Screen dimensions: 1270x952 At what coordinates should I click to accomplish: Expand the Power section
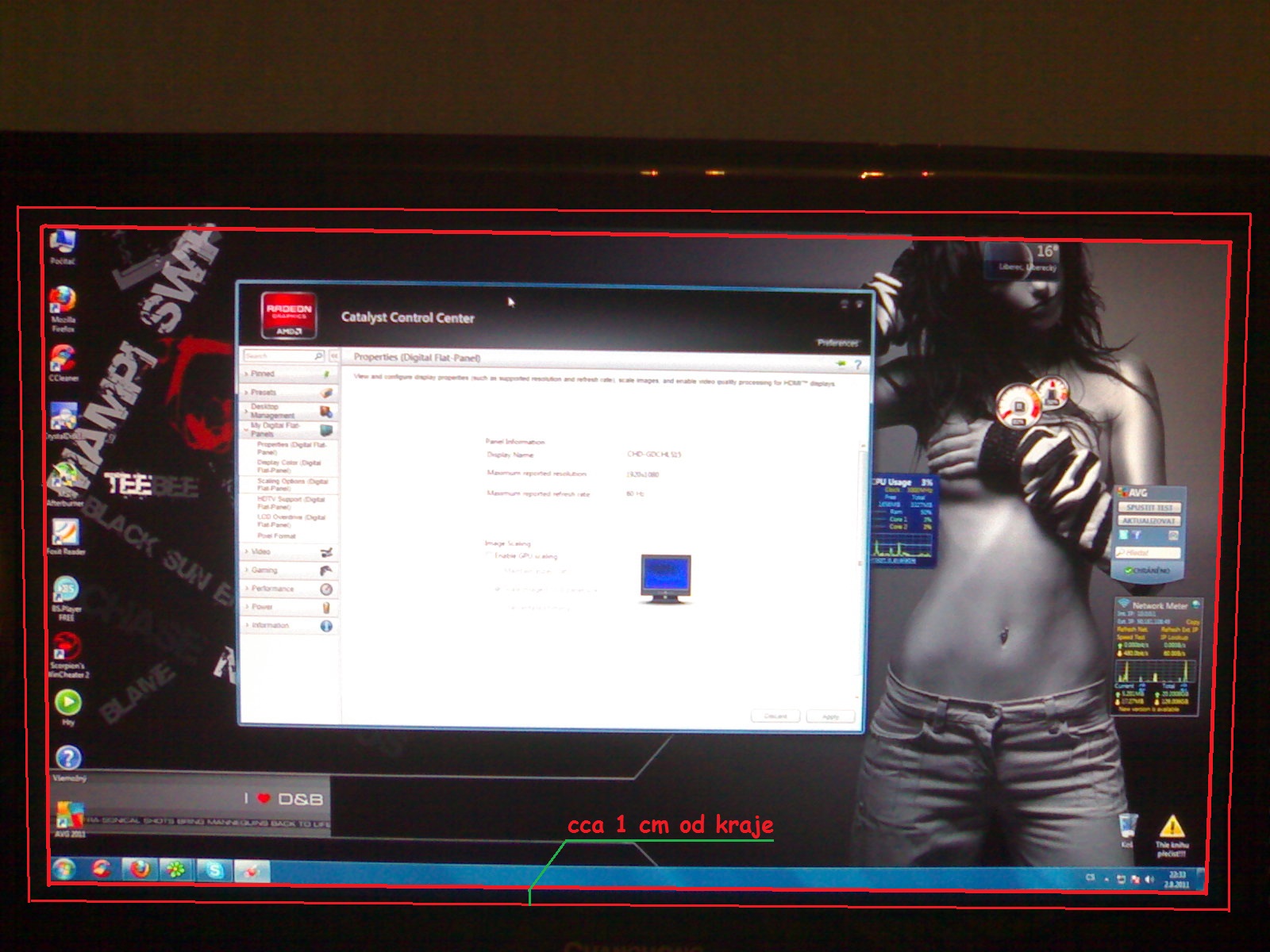[x=289, y=607]
